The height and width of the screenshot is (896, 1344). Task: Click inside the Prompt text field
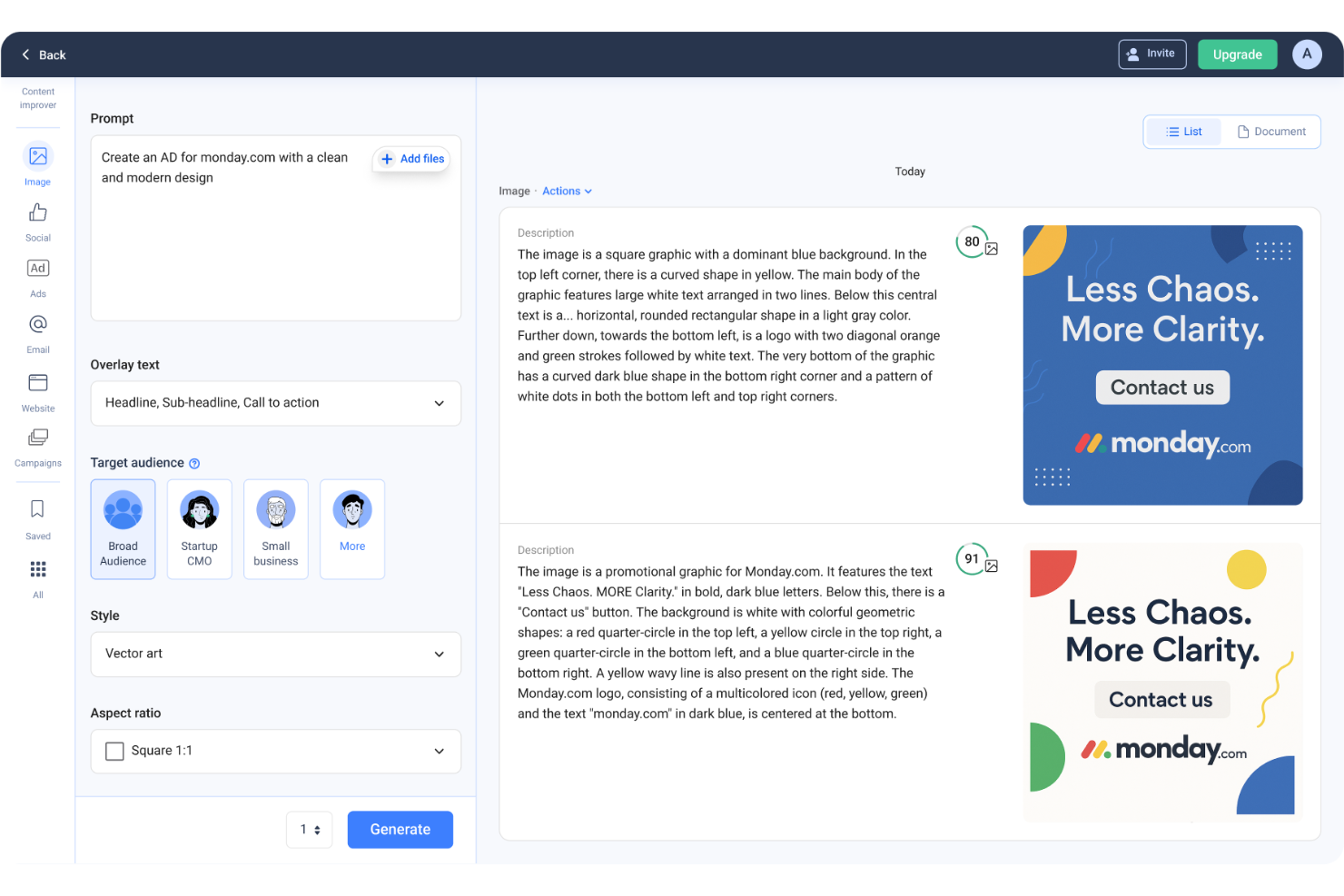point(276,228)
